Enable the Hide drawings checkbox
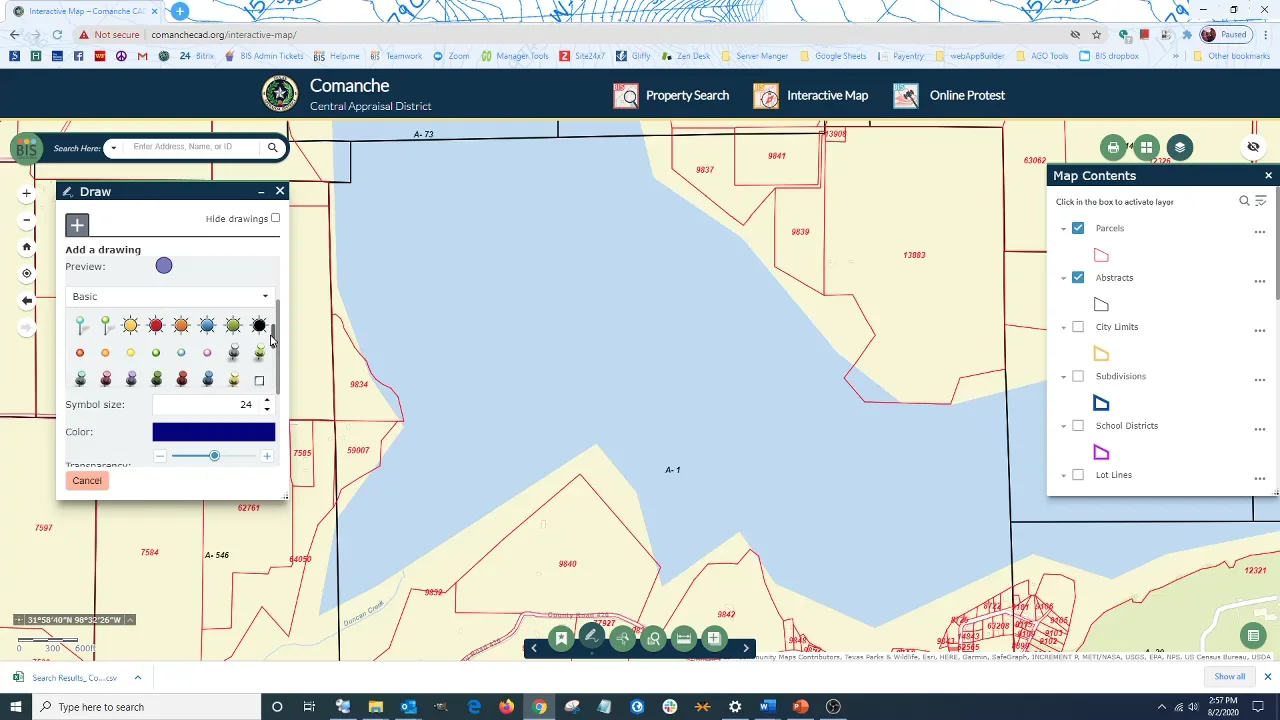1280x720 pixels. tap(275, 218)
